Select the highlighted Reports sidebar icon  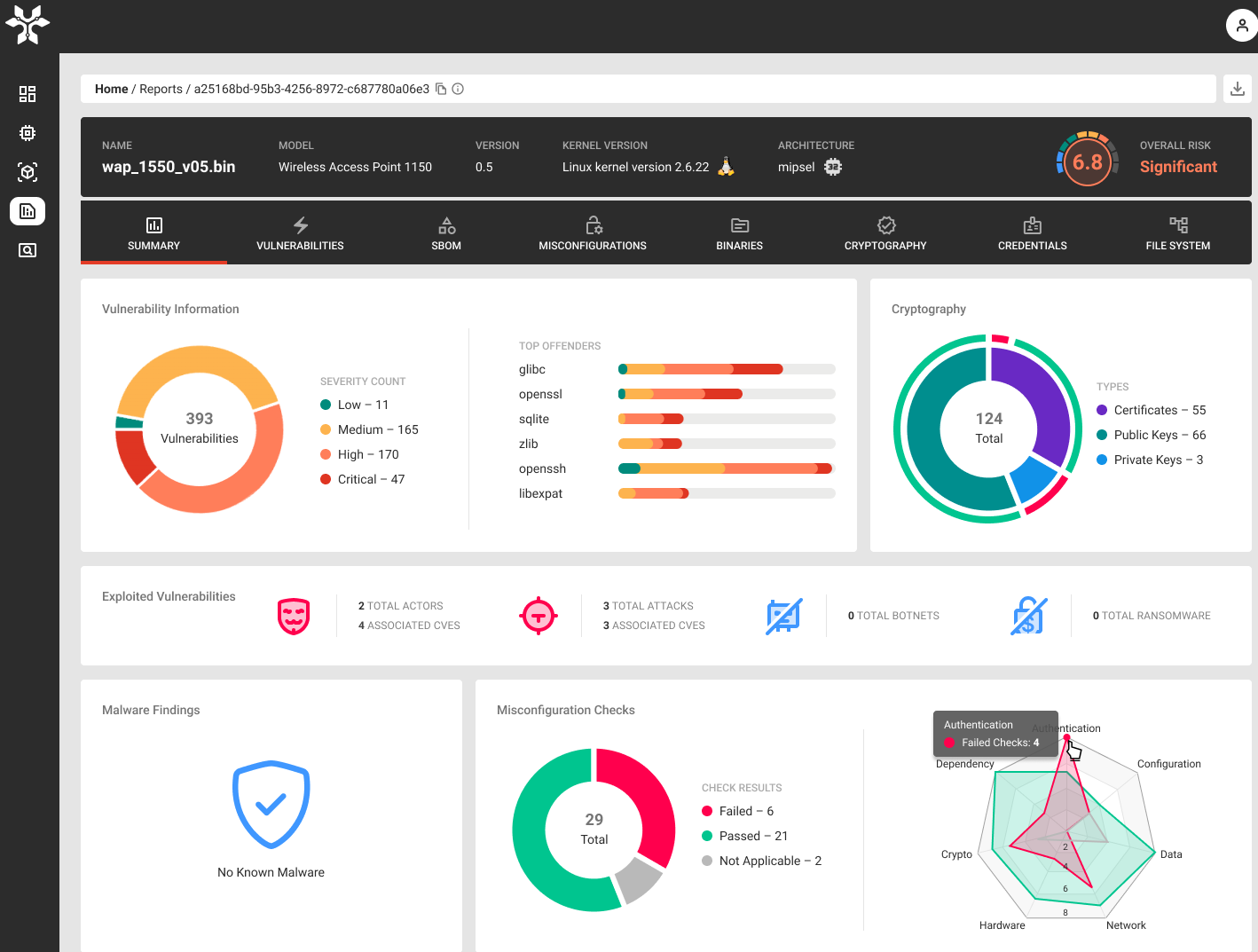27,211
